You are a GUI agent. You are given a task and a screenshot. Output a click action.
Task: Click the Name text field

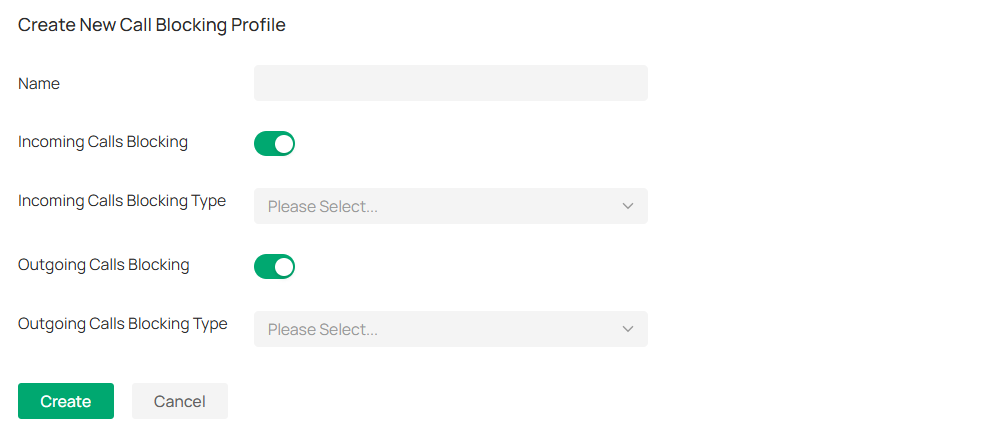coord(450,83)
